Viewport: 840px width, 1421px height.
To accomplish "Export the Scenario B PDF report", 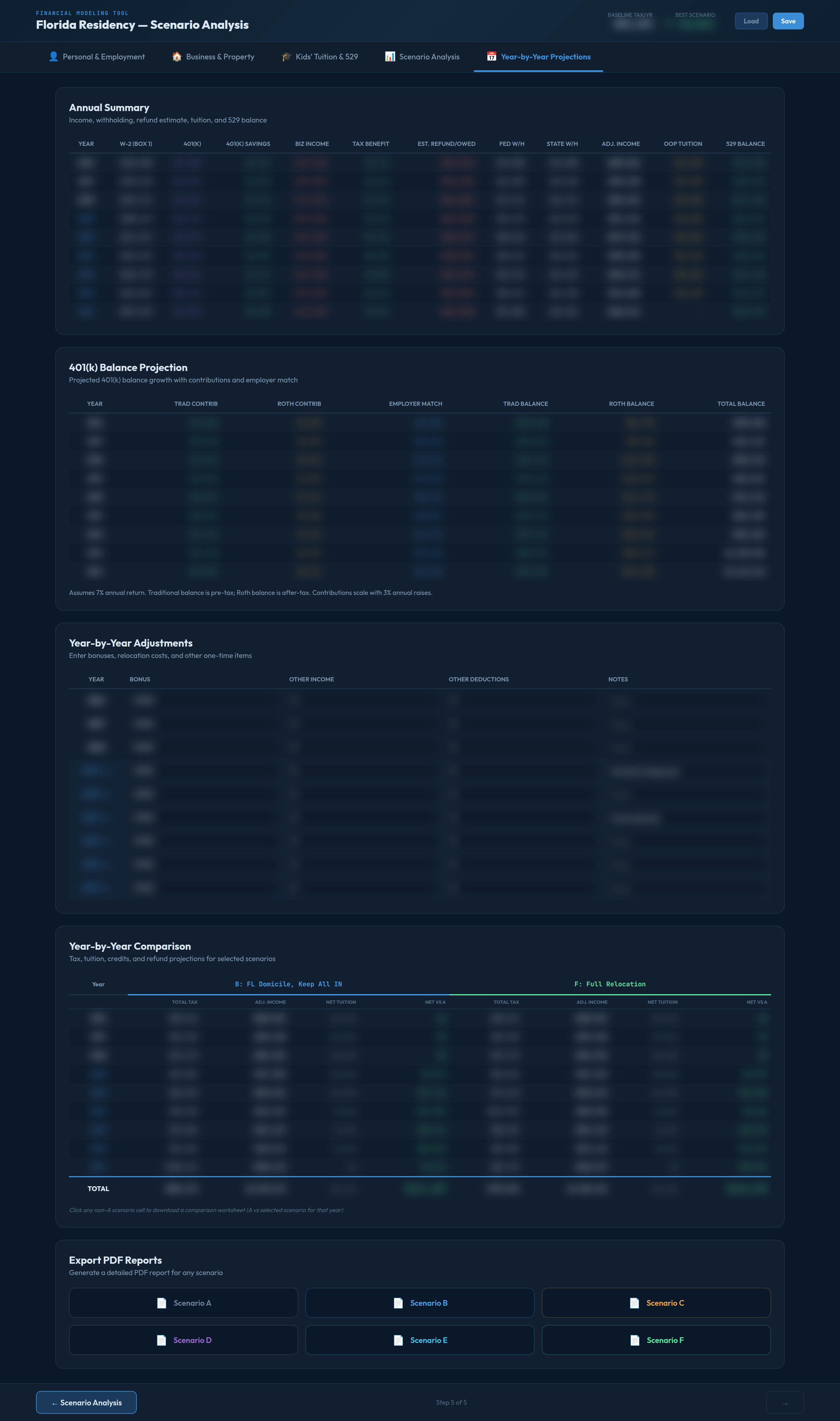I will [x=419, y=1303].
